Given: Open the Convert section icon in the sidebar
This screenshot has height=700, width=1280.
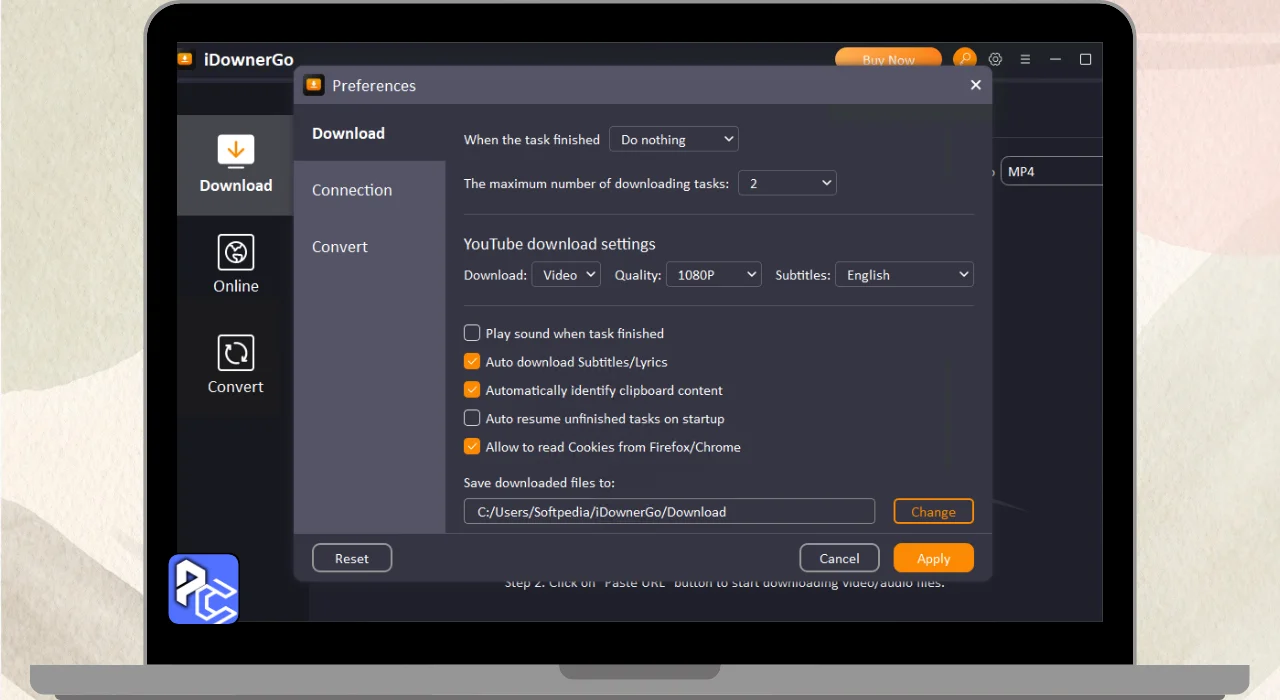Looking at the screenshot, I should click(x=235, y=353).
